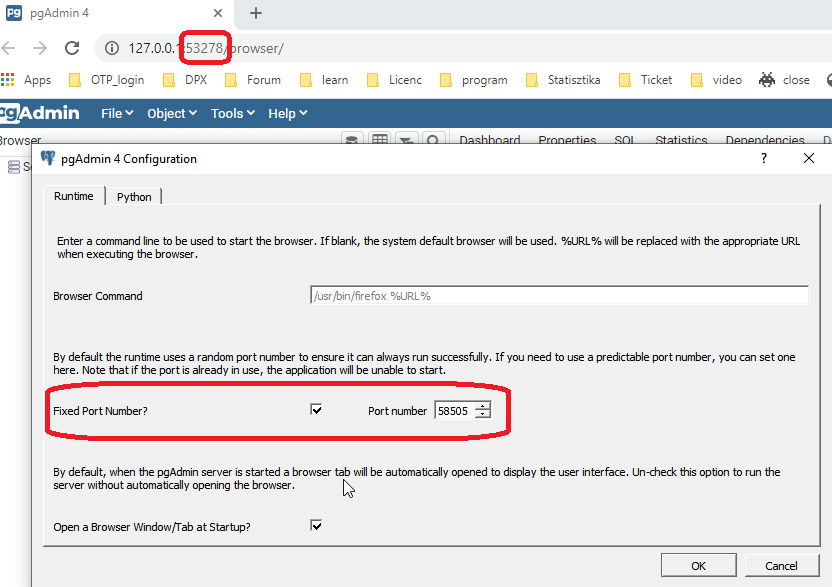This screenshot has width=832, height=587.
Task: Toggle Open a Browser Window/Tab at Startup
Action: [x=317, y=526]
